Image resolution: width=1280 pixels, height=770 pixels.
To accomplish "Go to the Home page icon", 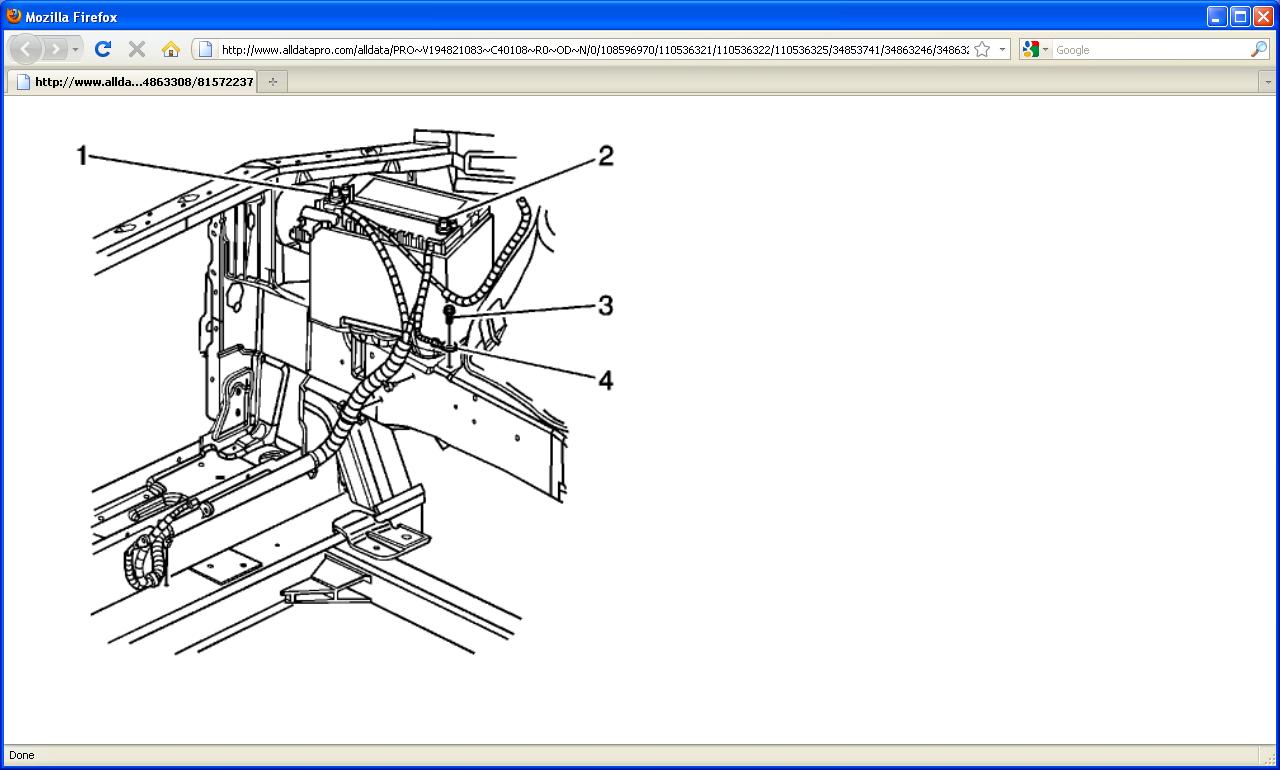I will coord(171,49).
